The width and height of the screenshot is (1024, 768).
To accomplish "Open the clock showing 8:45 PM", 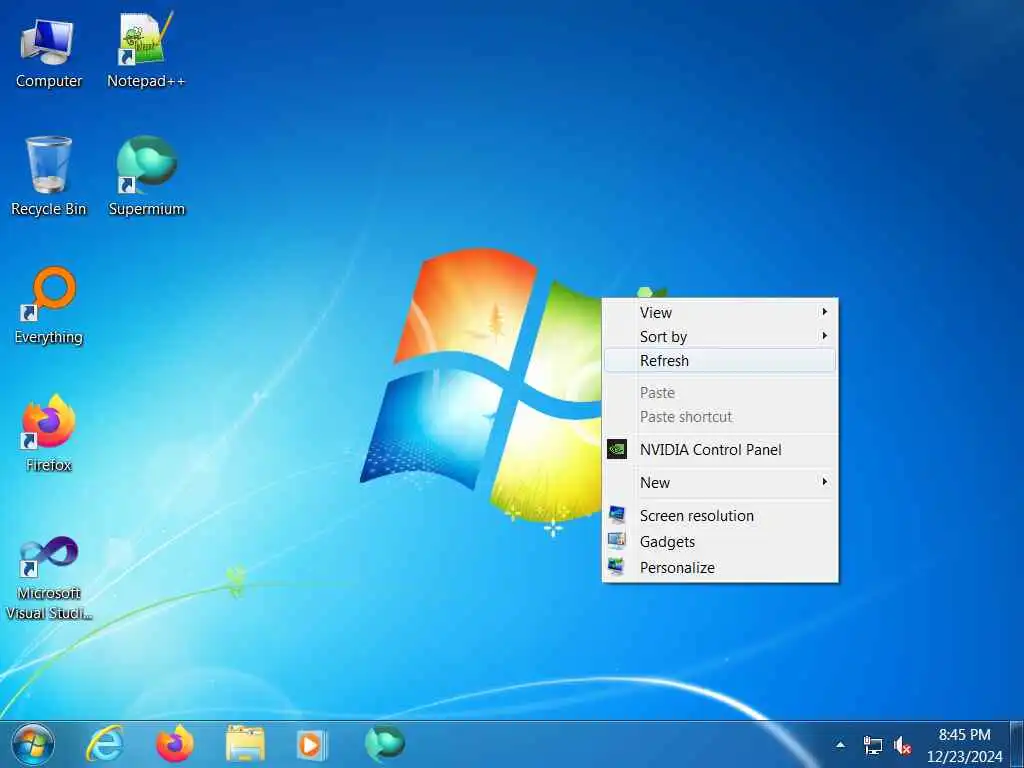I will (964, 745).
